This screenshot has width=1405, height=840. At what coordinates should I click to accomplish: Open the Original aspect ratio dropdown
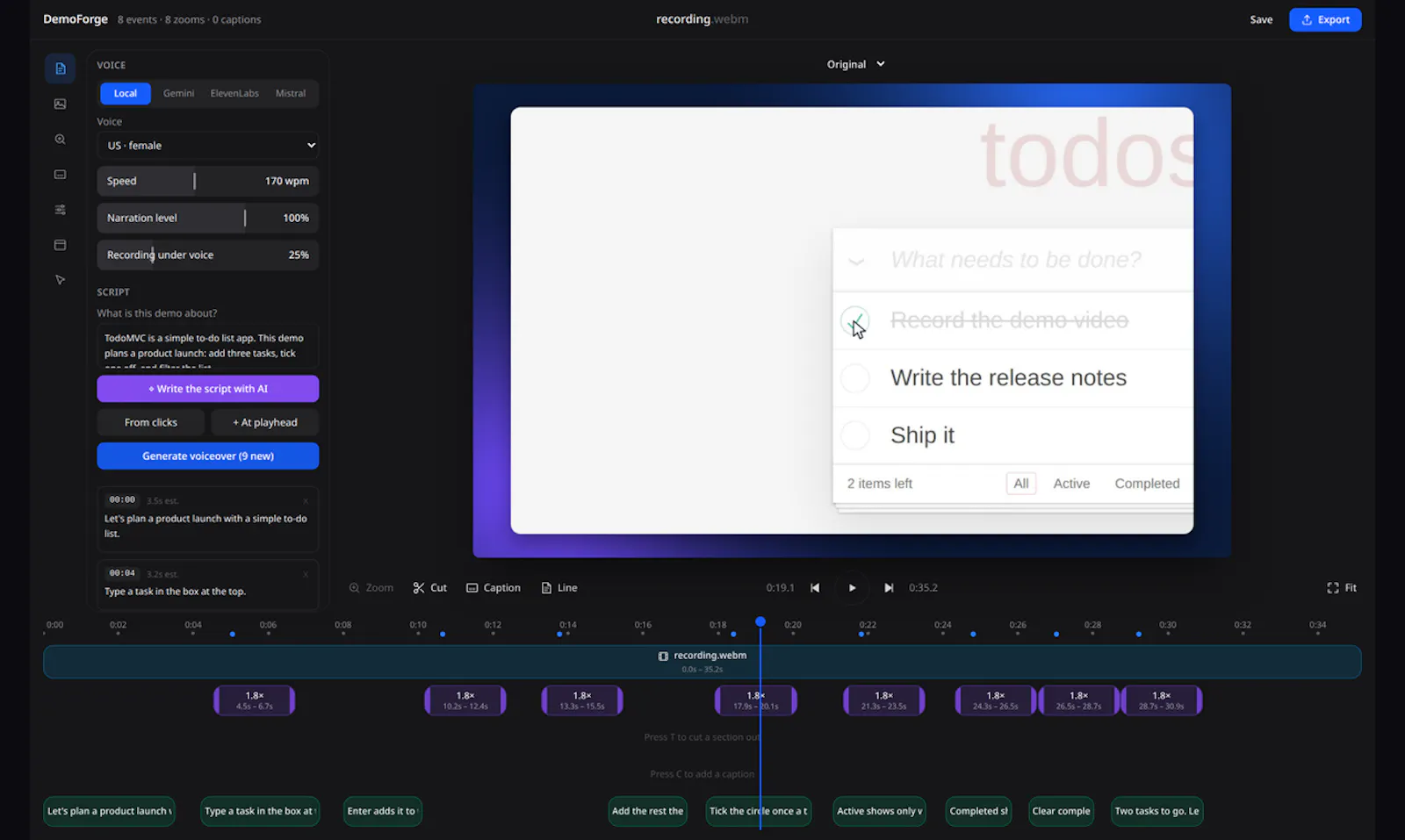pos(856,64)
